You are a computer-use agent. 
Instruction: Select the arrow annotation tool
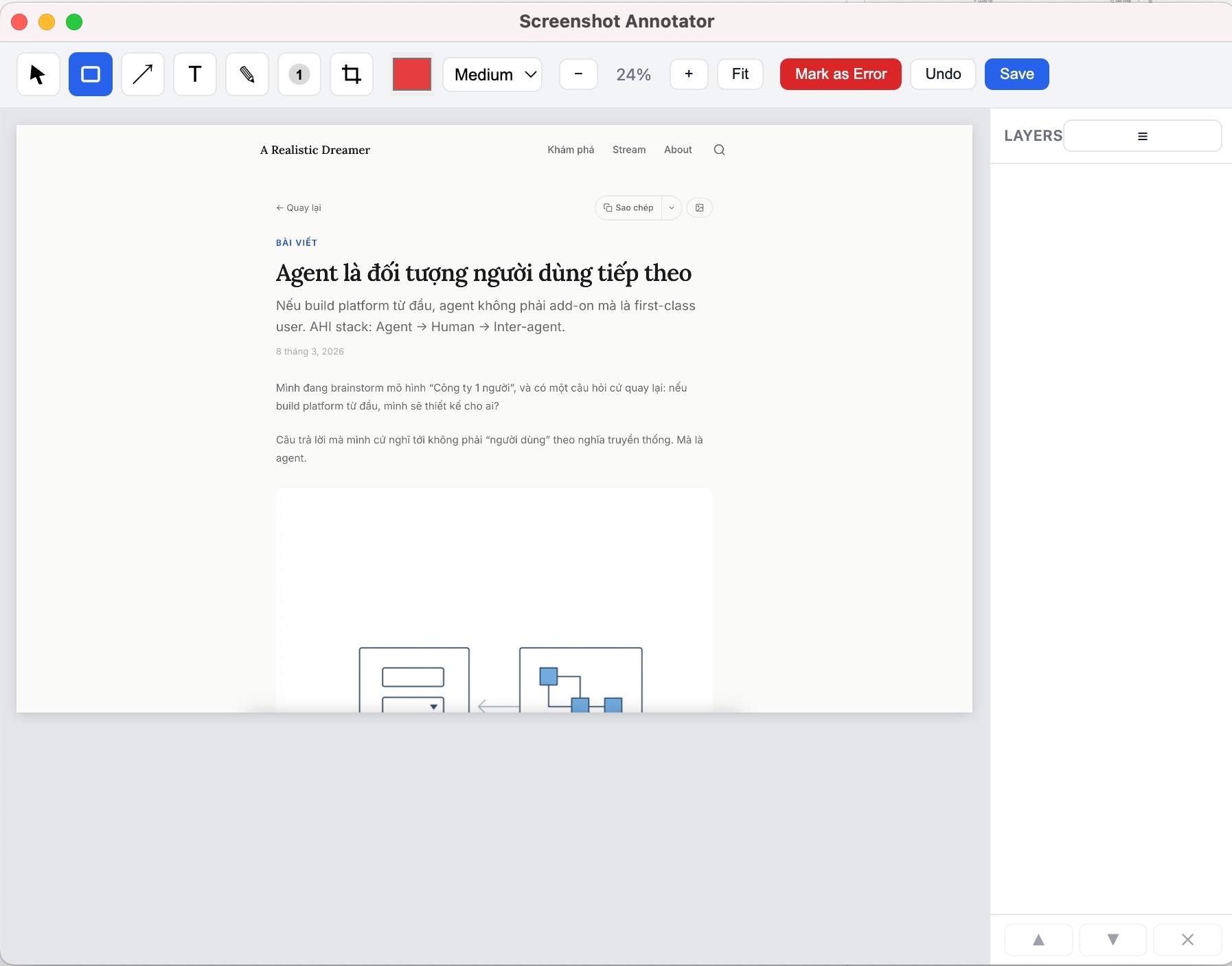(142, 74)
